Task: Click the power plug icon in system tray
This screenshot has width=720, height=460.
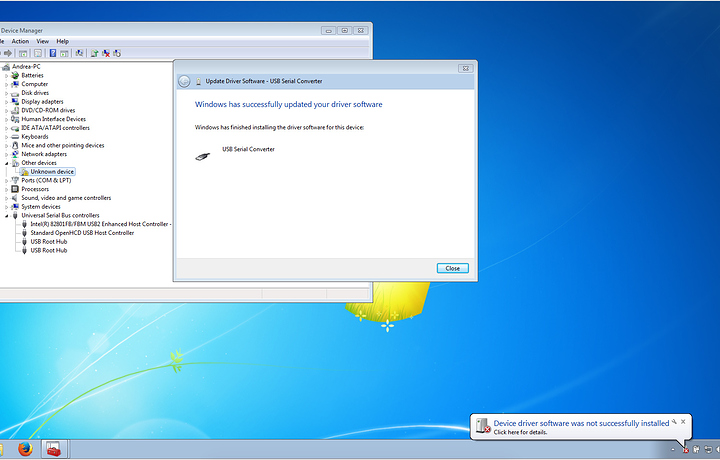Action: pyautogui.click(x=696, y=450)
